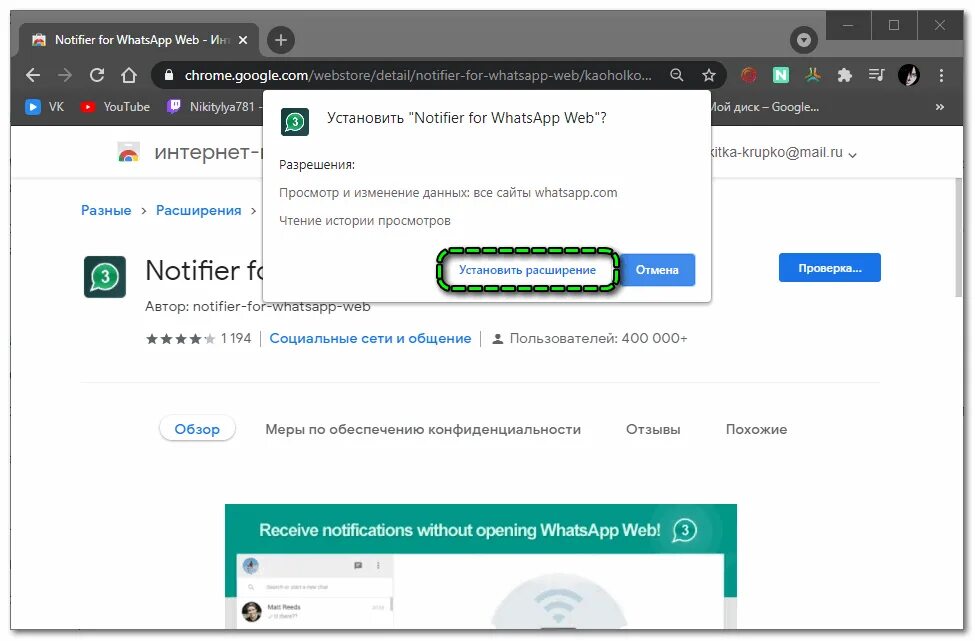Click the site lock icon in address bar

pyautogui.click(x=169, y=75)
